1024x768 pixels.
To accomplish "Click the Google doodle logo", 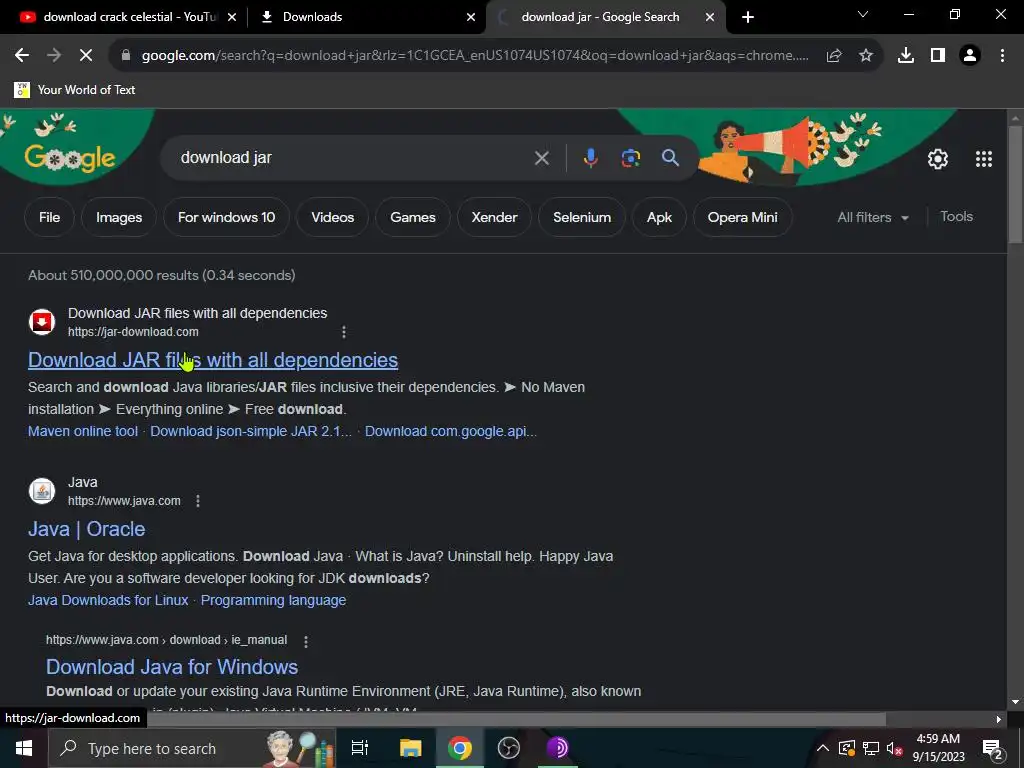I will coord(69,158).
